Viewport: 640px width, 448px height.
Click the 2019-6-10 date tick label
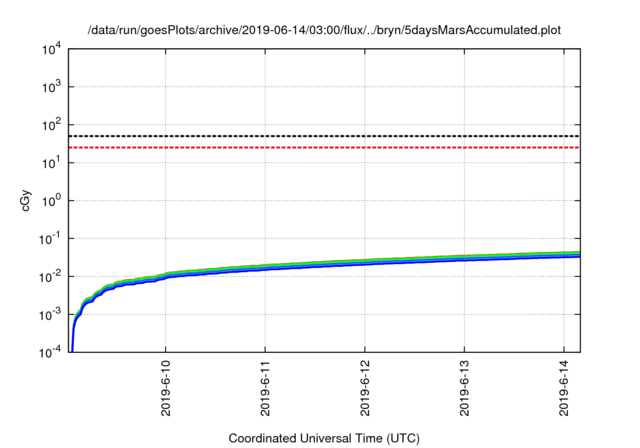point(166,388)
